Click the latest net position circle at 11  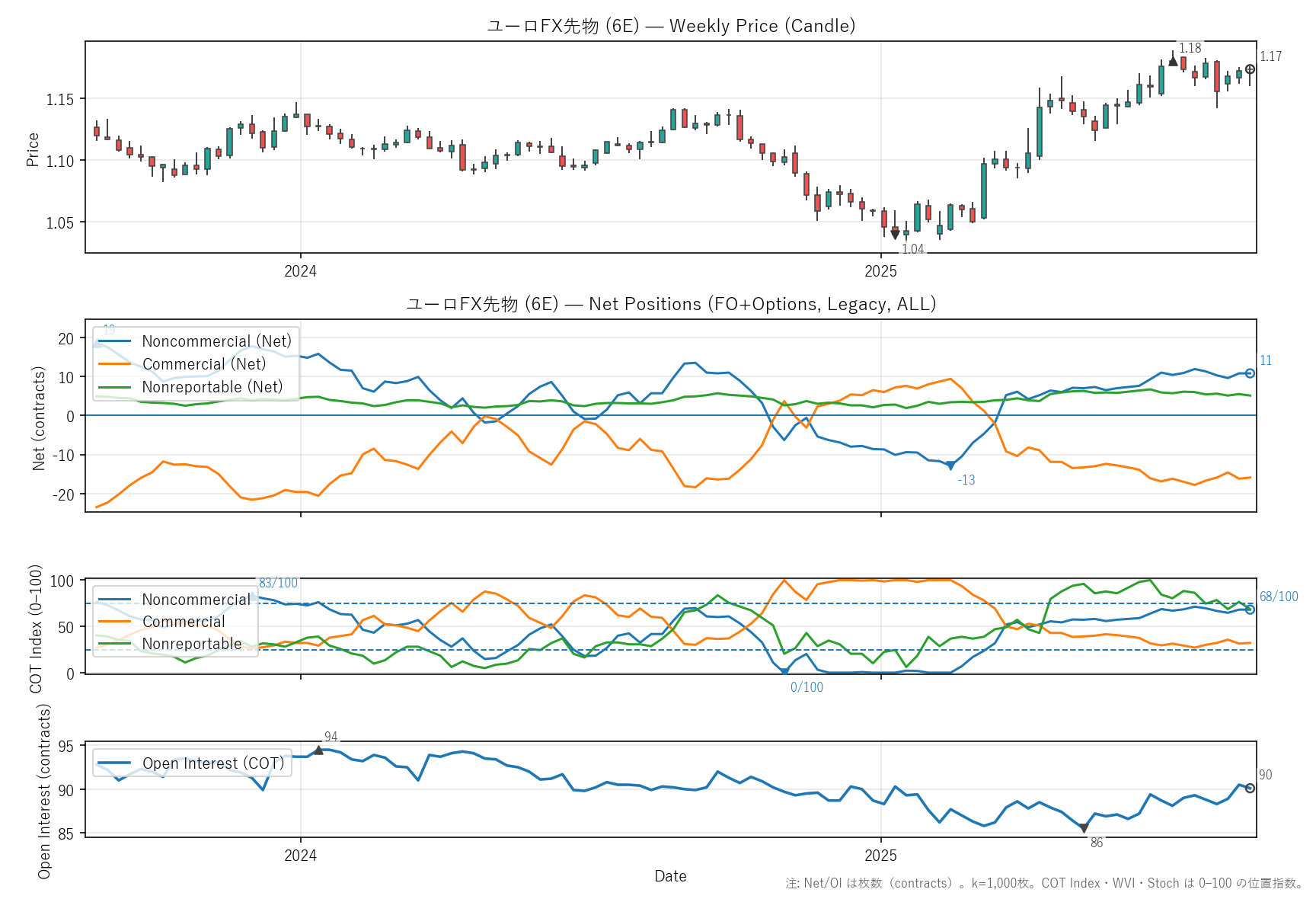(1250, 373)
